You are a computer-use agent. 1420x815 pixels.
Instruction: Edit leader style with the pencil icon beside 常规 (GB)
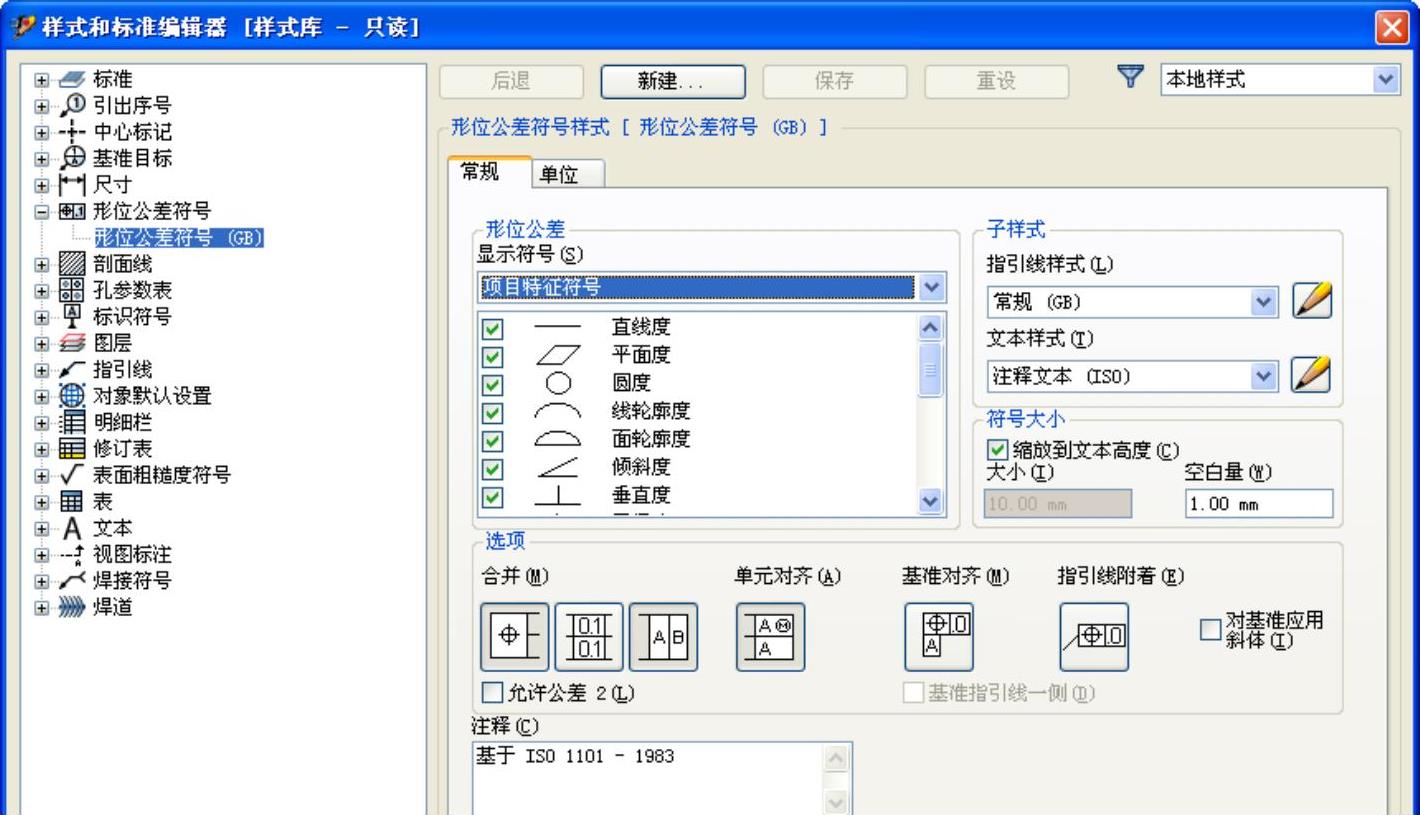coord(1313,301)
